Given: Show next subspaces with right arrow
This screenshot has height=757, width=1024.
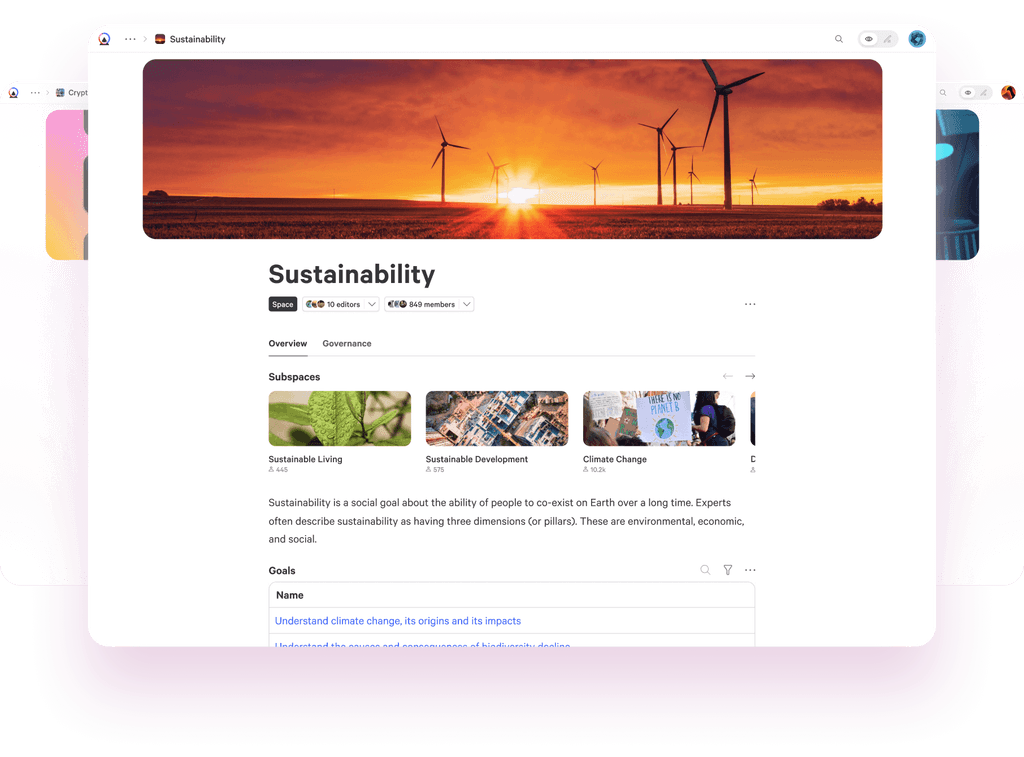Looking at the screenshot, I should tap(750, 376).
